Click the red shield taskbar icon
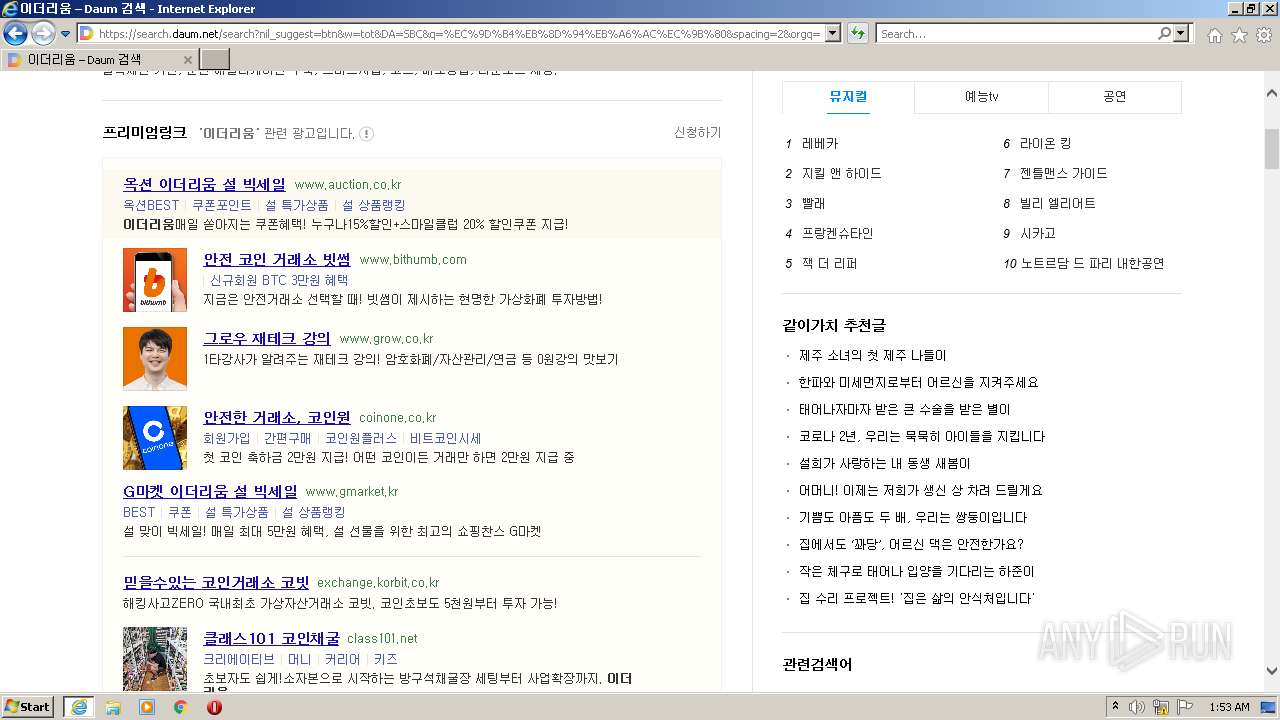The height and width of the screenshot is (720, 1280). click(214, 707)
